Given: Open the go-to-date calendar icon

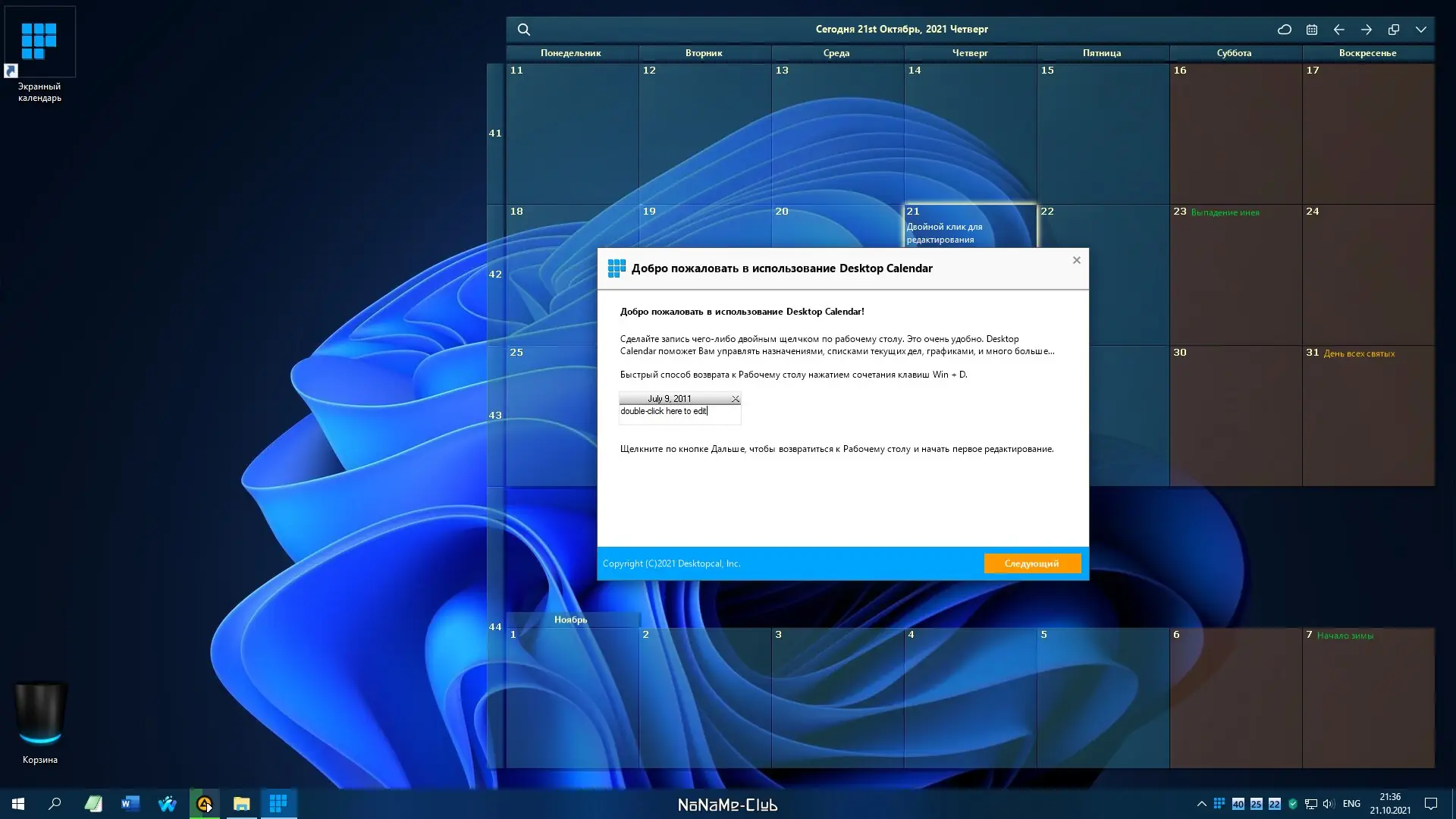Looking at the screenshot, I should [1312, 30].
